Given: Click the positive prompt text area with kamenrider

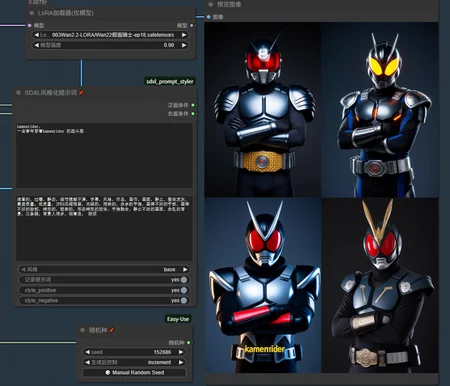Looking at the screenshot, I should (x=104, y=155).
